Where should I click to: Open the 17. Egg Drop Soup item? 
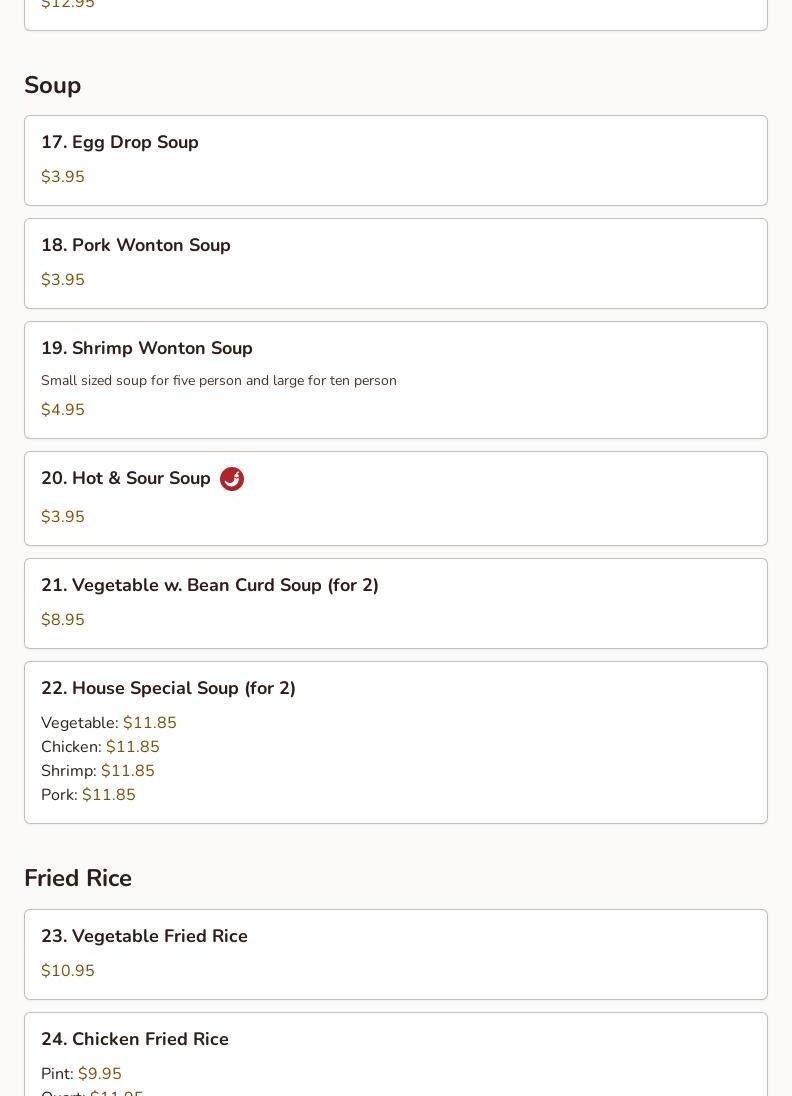(396, 161)
